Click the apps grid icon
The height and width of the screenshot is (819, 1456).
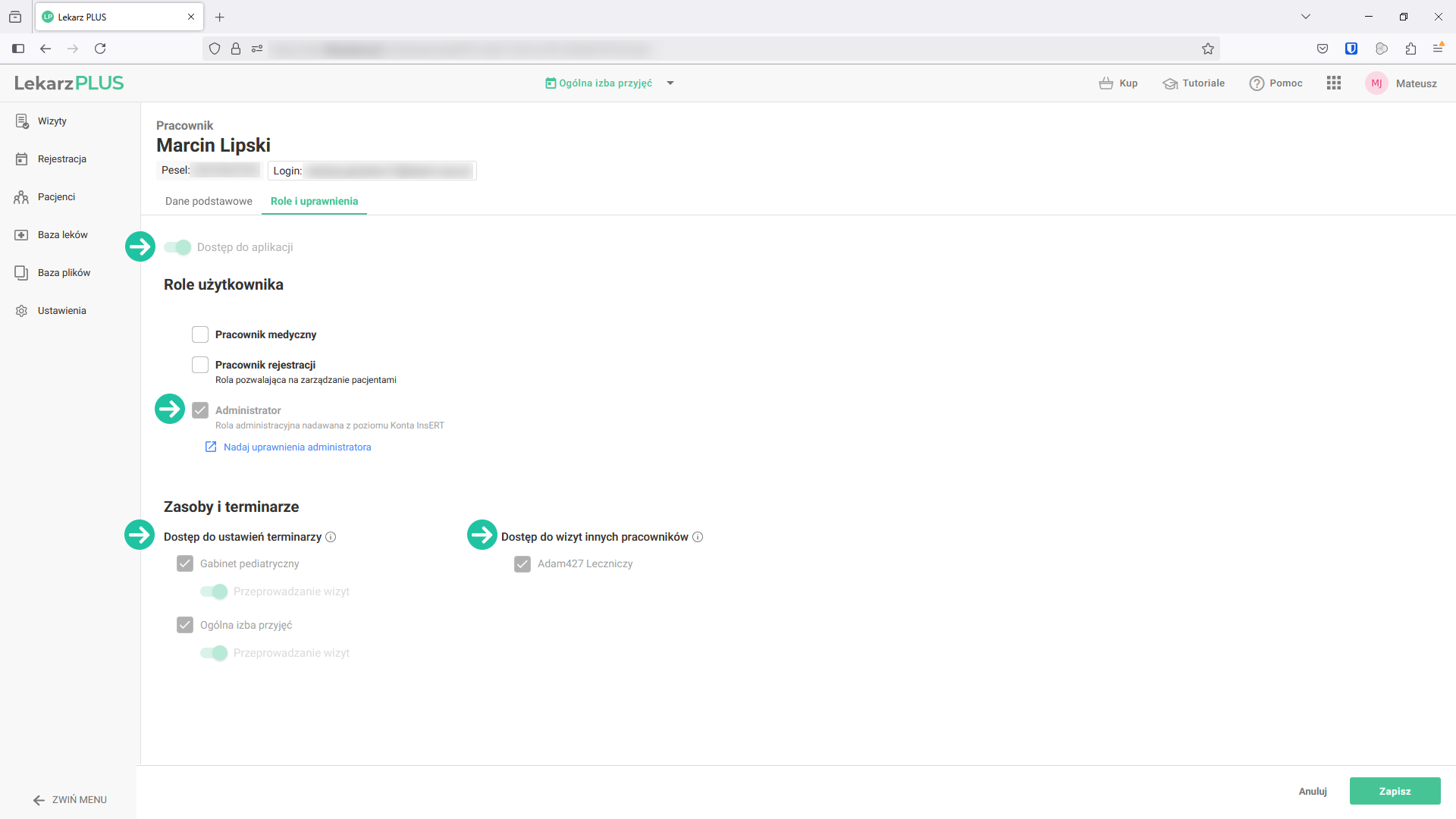[1334, 83]
